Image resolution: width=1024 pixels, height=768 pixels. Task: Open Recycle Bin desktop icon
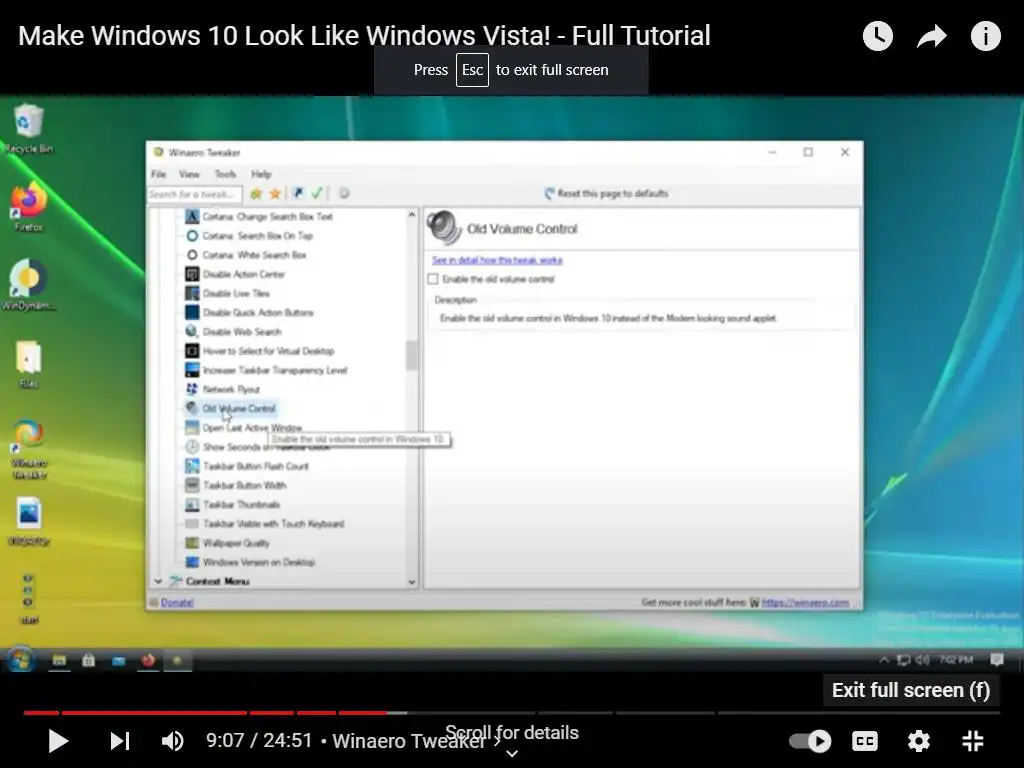point(28,129)
